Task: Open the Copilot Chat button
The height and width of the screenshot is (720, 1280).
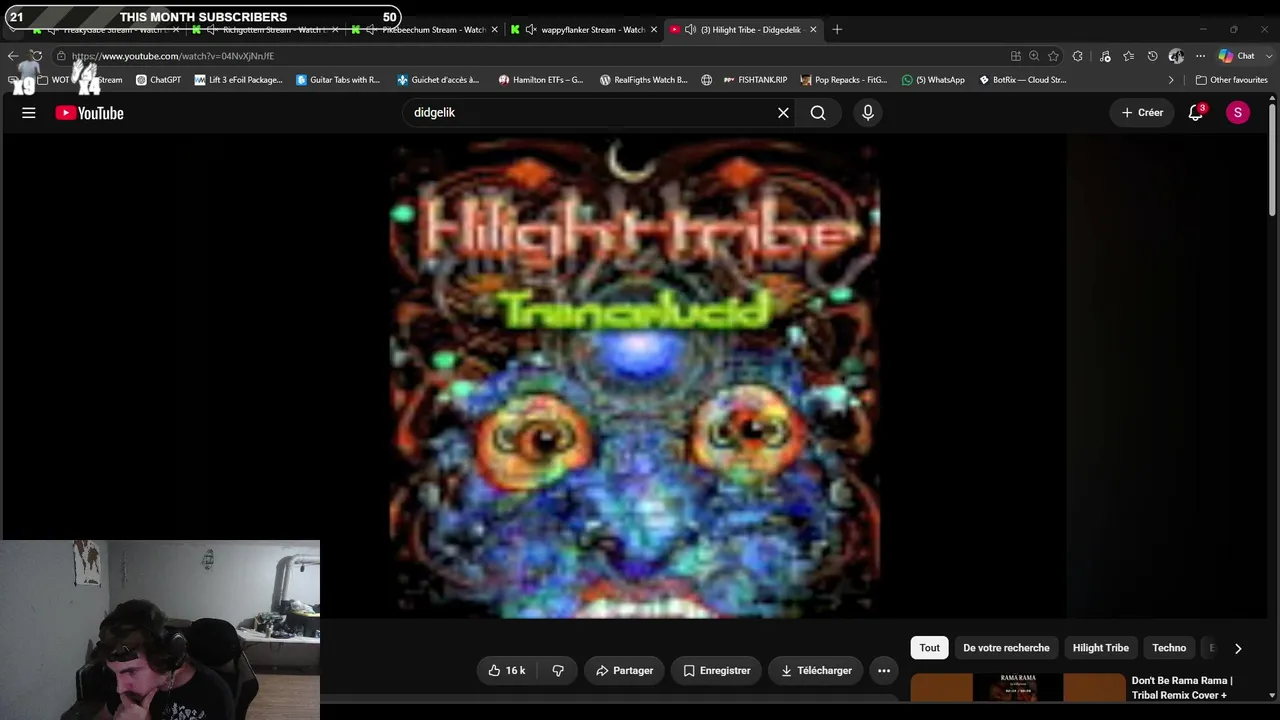Action: (1236, 56)
